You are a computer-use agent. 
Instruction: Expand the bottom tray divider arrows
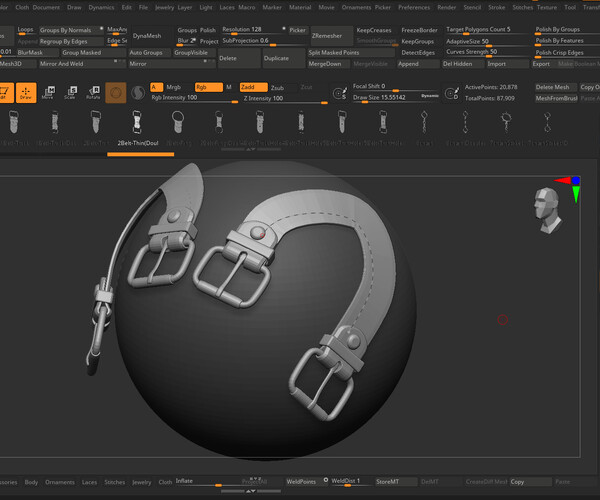click(x=251, y=491)
